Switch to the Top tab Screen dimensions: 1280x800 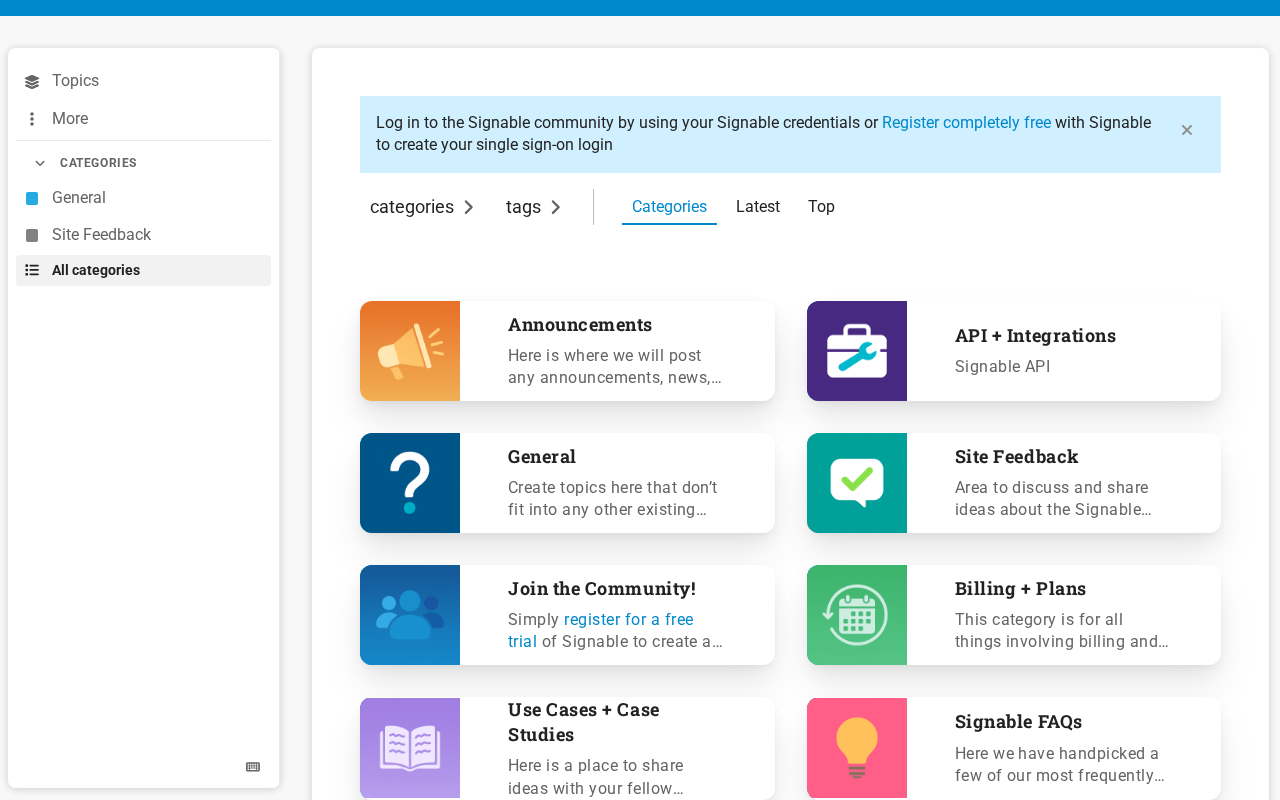821,207
